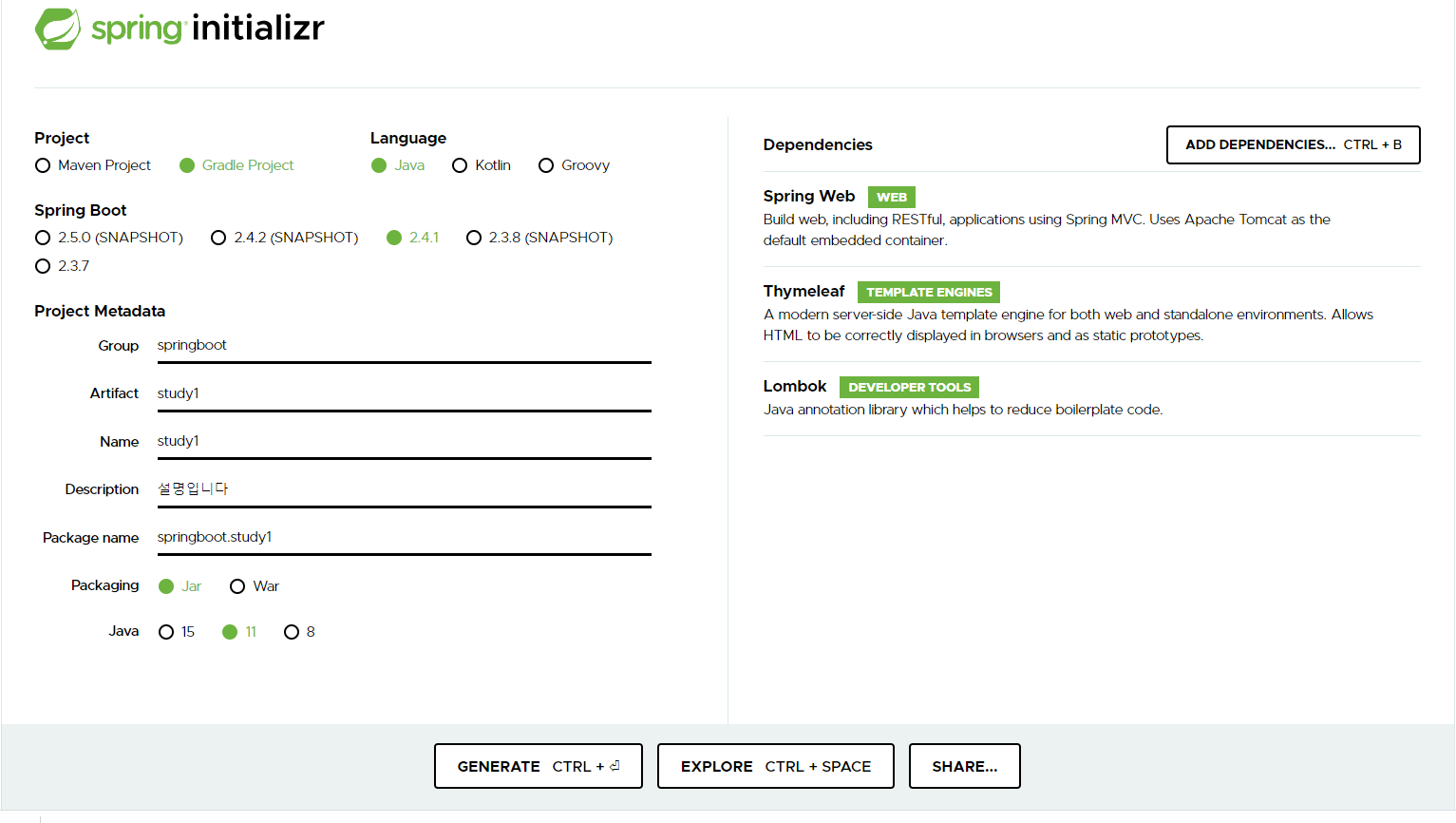Edit the Name input field
Image resolution: width=1456 pixels, height=823 pixels.
pyautogui.click(x=404, y=442)
